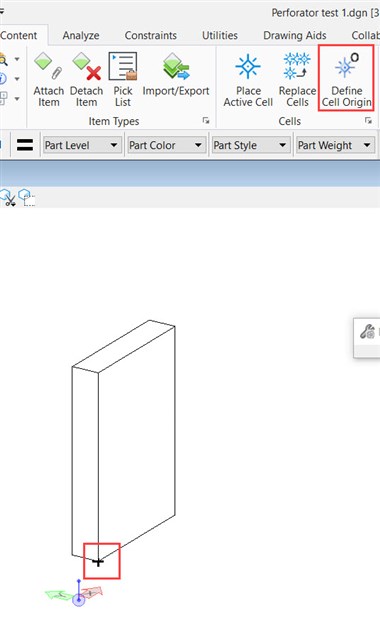This screenshot has width=380, height=639.
Task: Switch to the Constraints tab
Action: coord(151,35)
